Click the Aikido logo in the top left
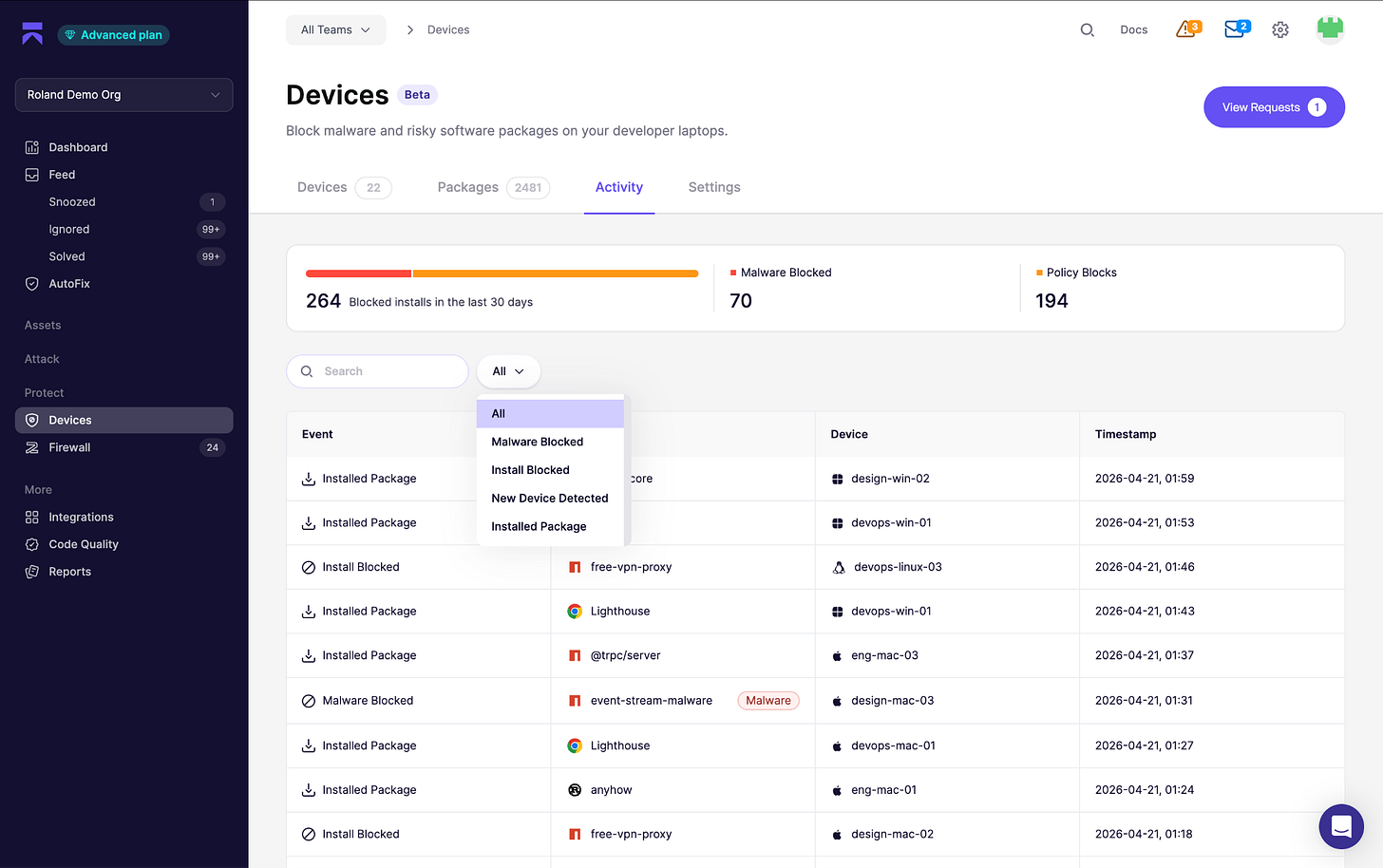The height and width of the screenshot is (868, 1383). 31,33
